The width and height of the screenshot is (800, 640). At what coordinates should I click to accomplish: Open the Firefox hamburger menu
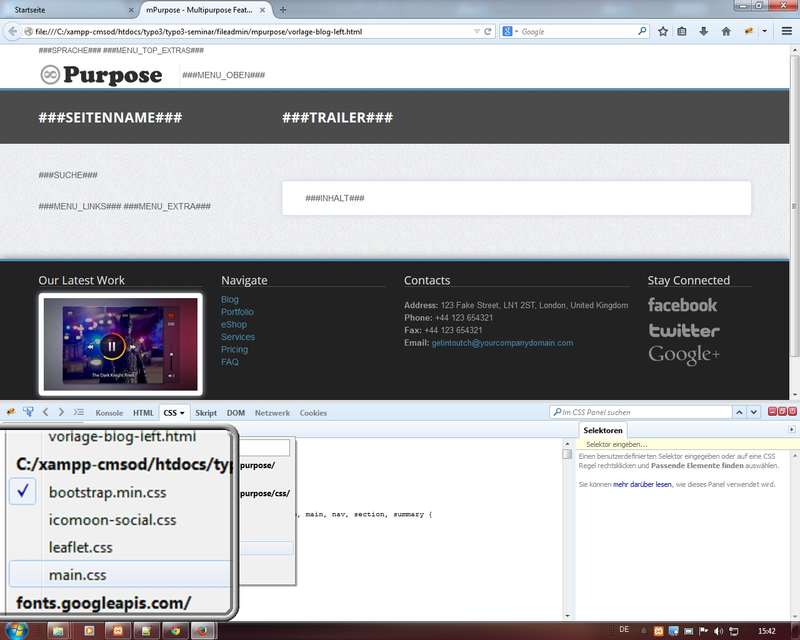click(787, 31)
